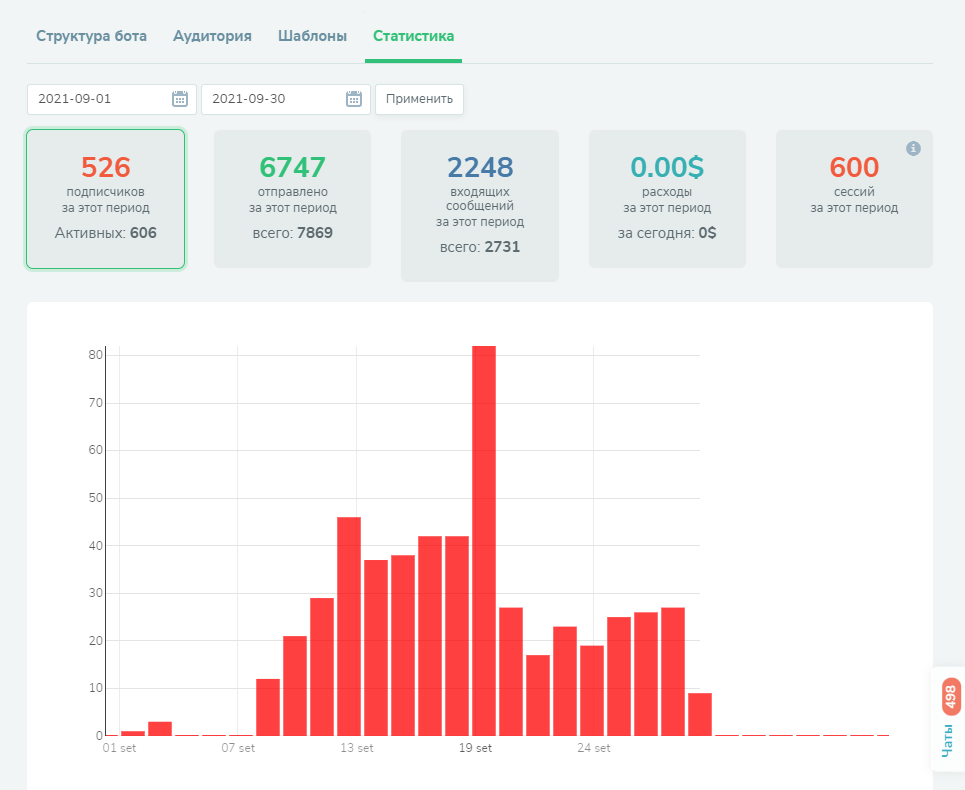
Task: Select the 526 подписчиков stat card
Action: pos(105,199)
